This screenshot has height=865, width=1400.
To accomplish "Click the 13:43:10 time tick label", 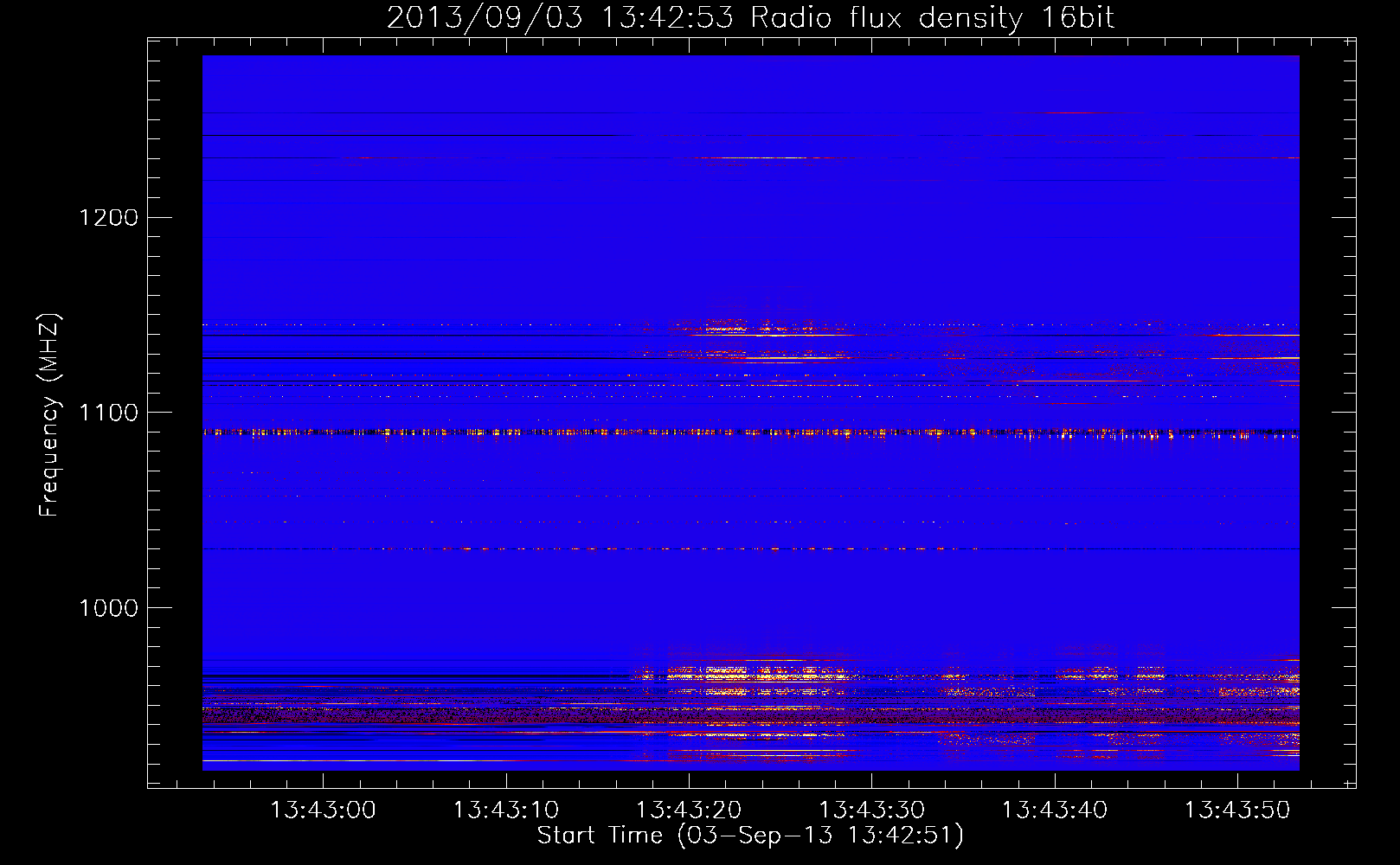I will [x=506, y=811].
